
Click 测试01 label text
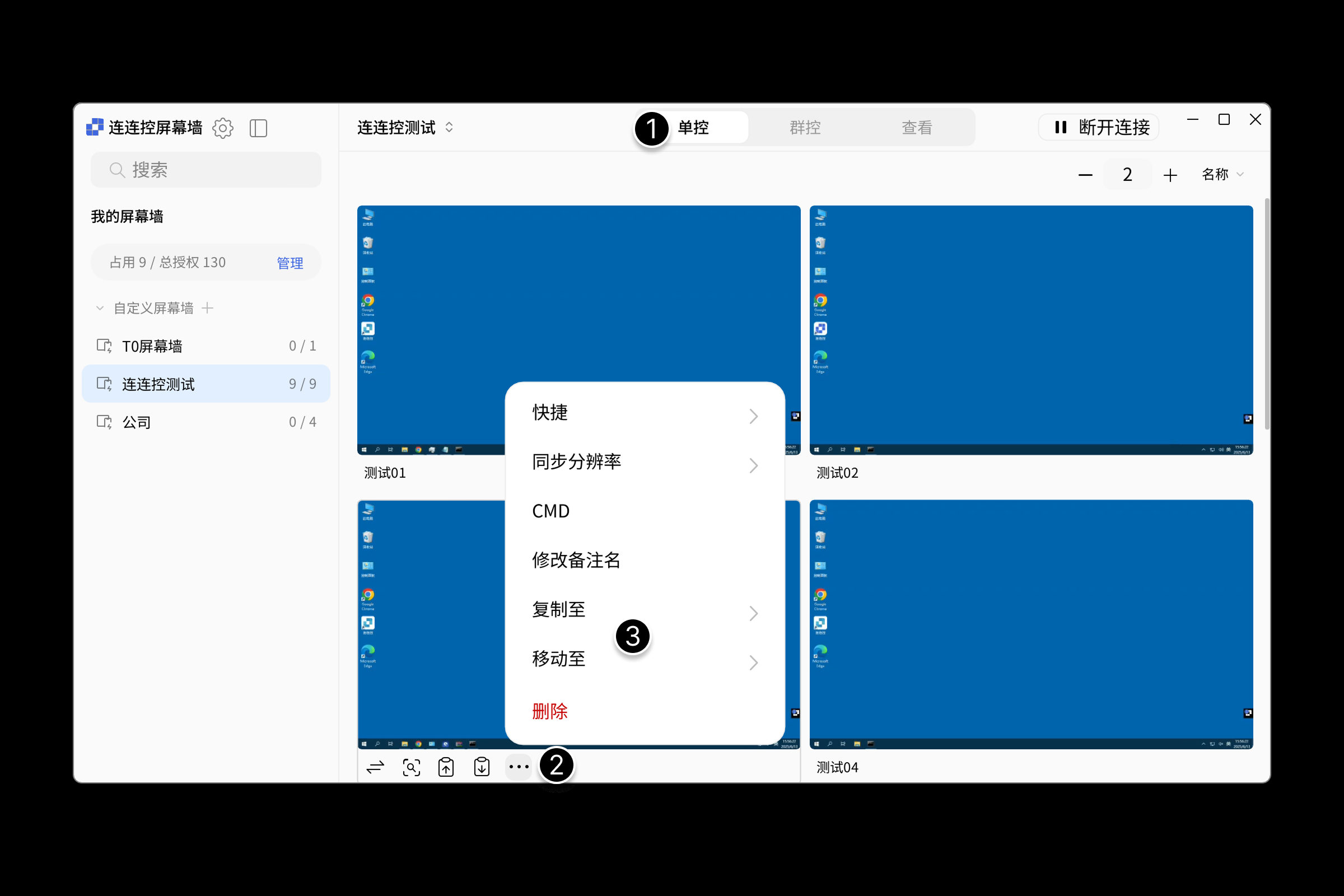[385, 473]
